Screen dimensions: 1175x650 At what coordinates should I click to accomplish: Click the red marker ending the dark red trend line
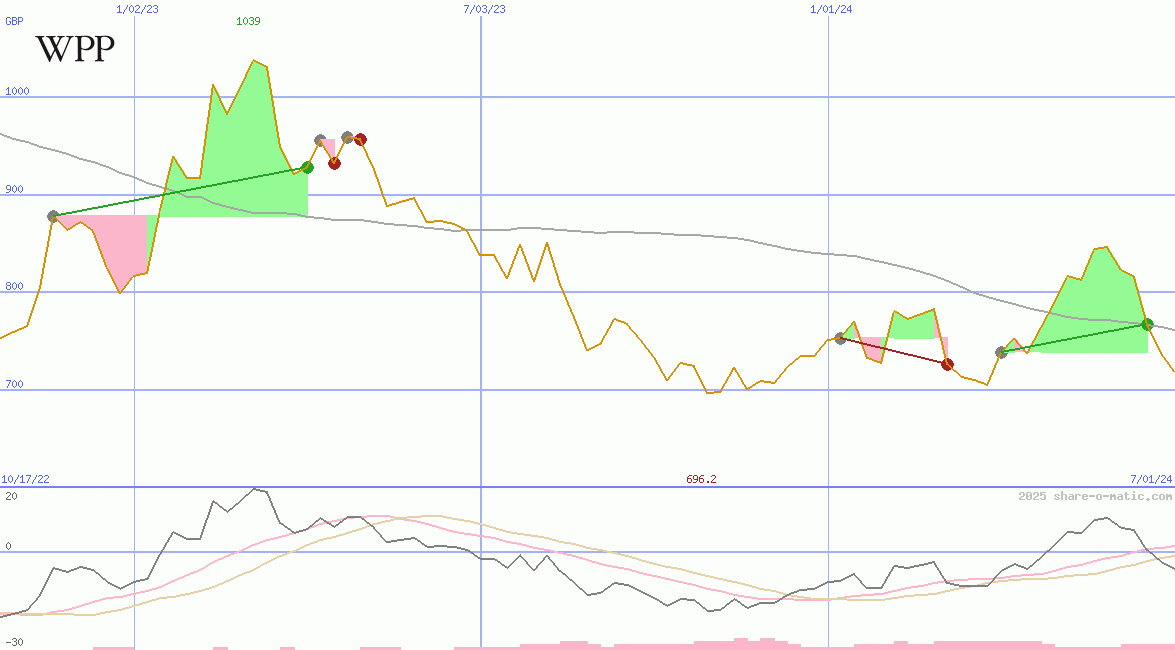(x=947, y=364)
